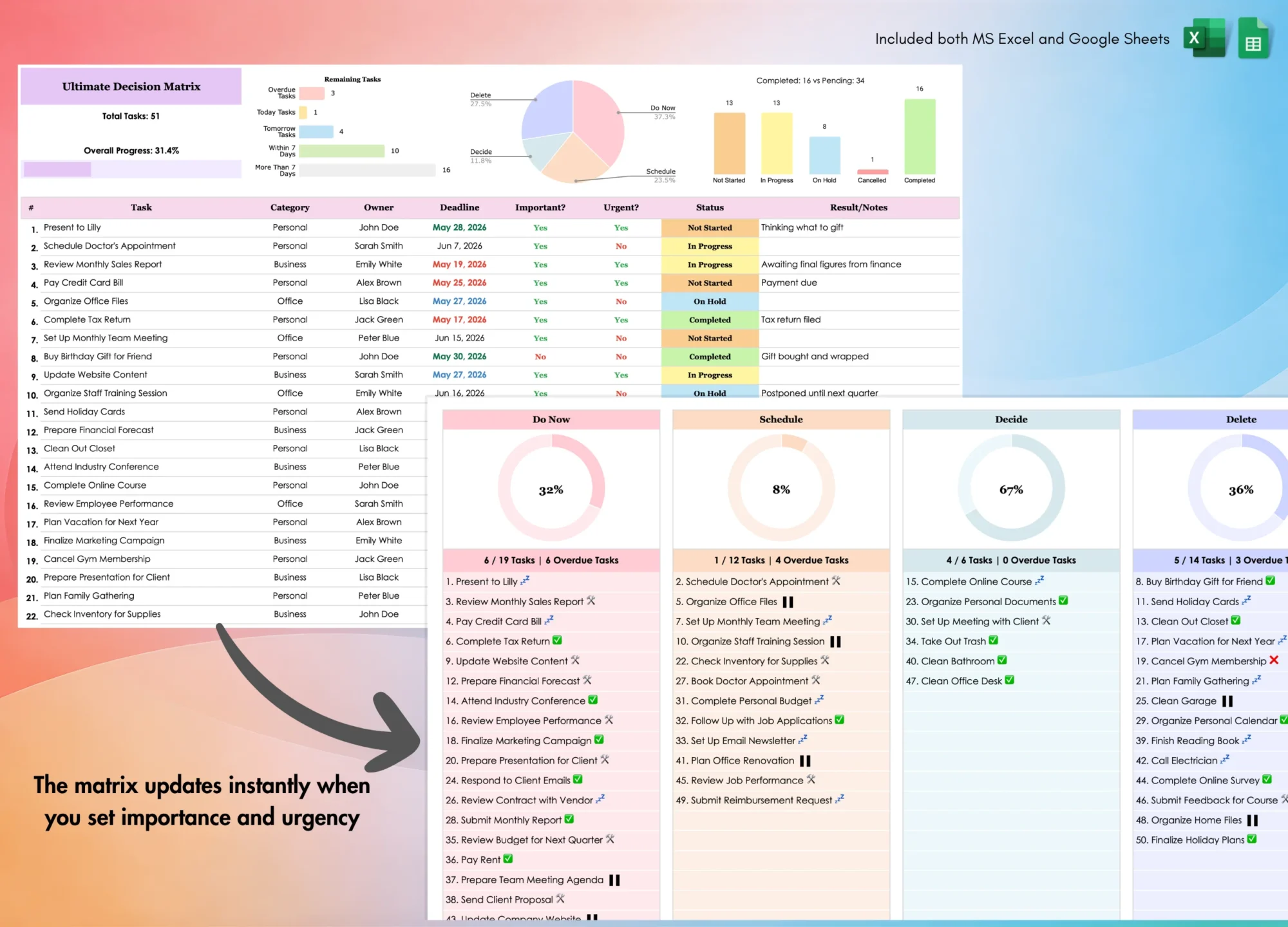
Task: Click tools icon beside matrix item Schedule Doctor's Appointment
Action: [836, 581]
